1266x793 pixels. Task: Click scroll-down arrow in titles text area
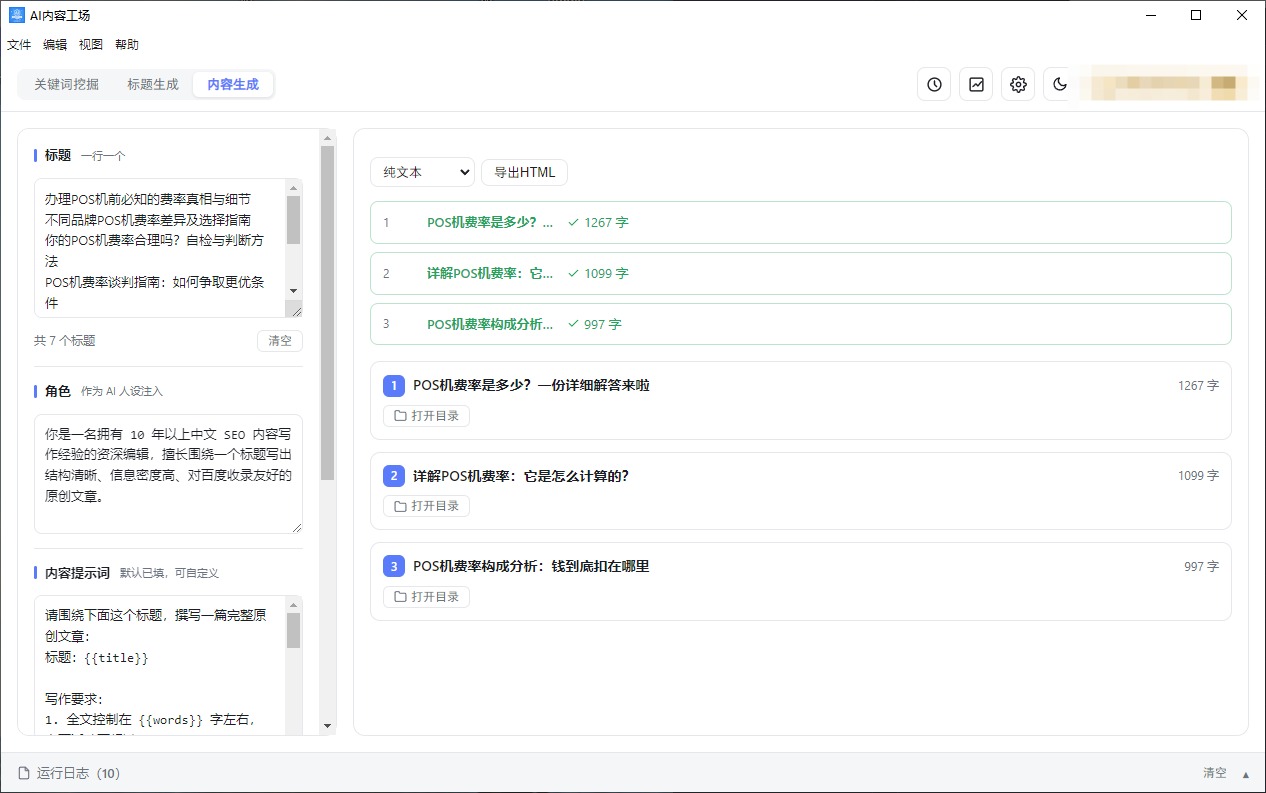point(293,290)
